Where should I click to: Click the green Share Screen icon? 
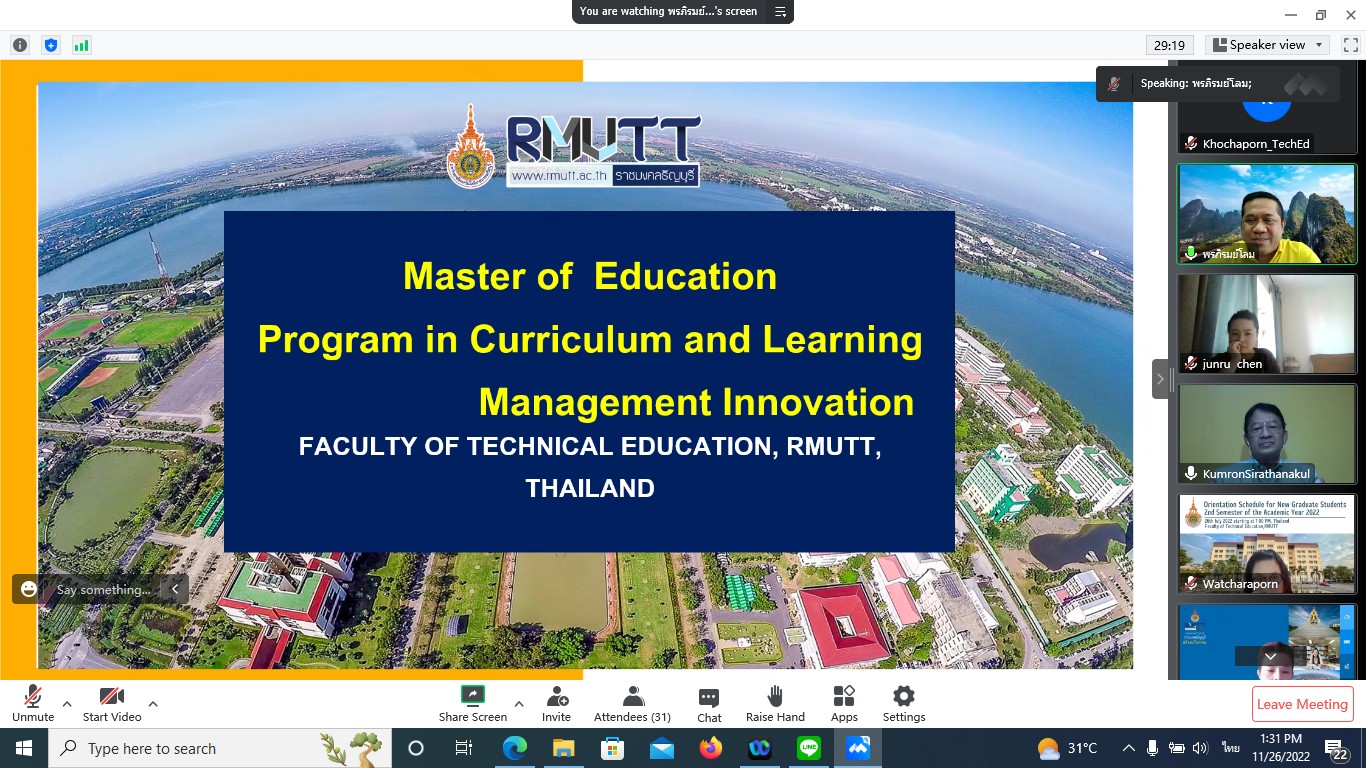point(472,696)
